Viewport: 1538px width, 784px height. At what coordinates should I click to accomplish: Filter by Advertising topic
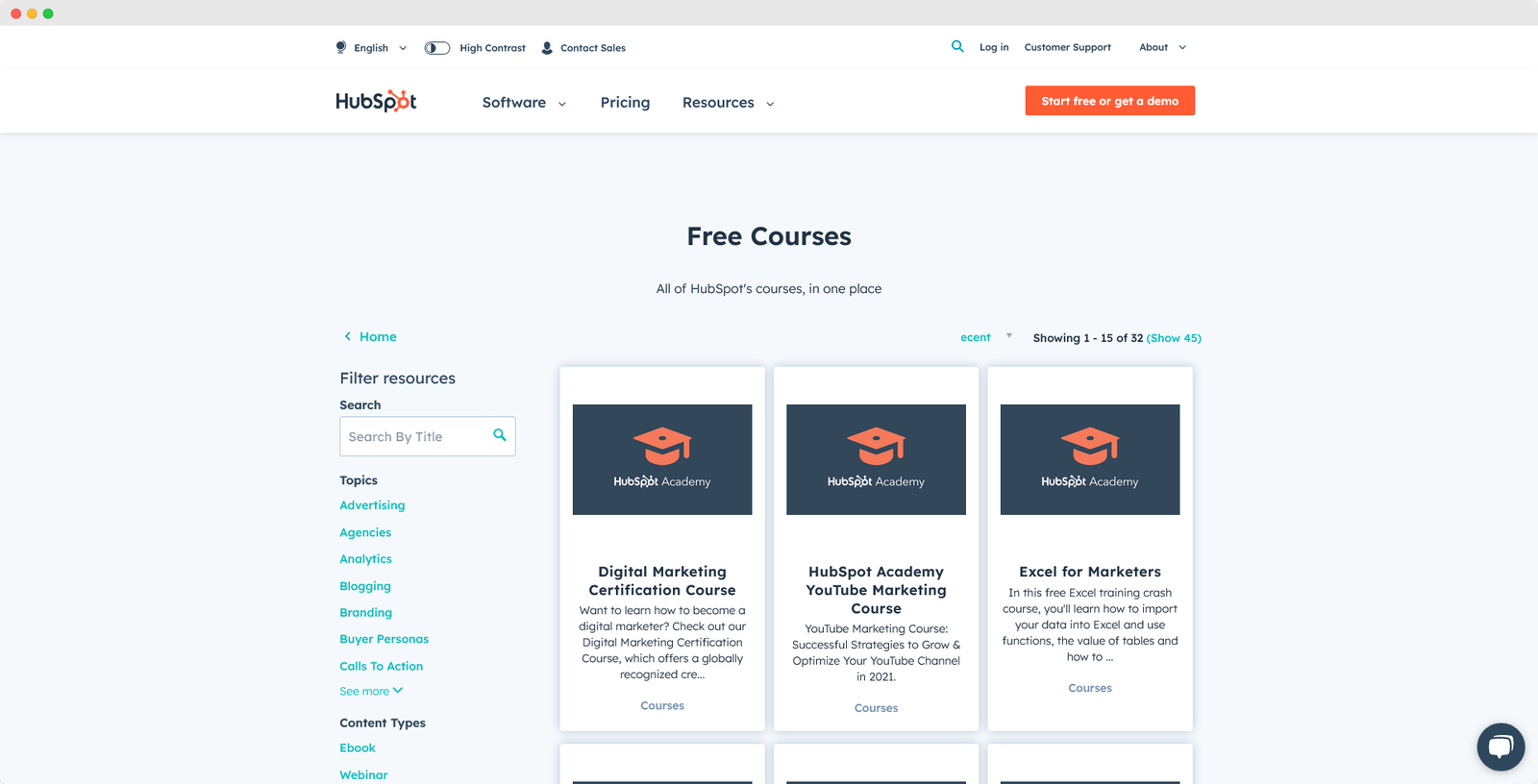pyautogui.click(x=372, y=505)
